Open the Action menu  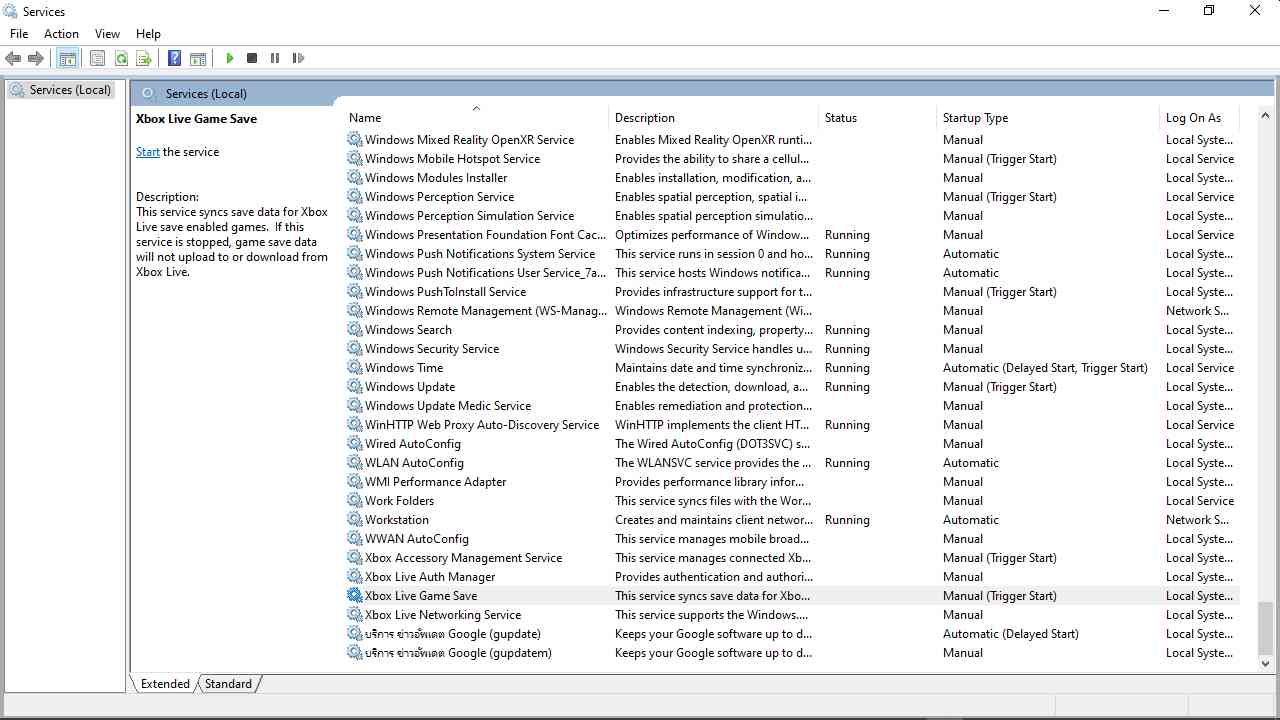(x=61, y=34)
